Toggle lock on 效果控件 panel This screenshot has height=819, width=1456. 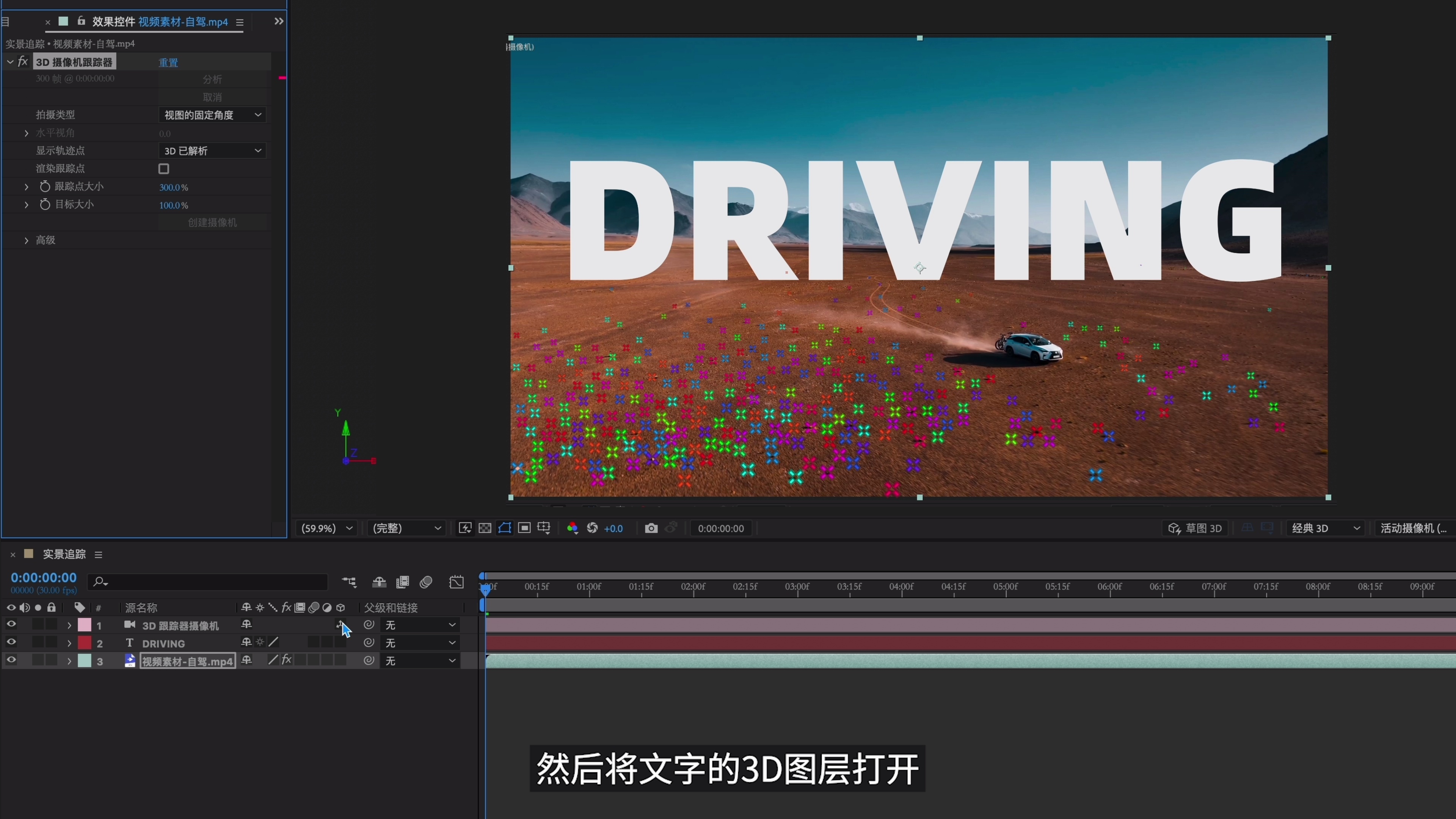click(82, 21)
